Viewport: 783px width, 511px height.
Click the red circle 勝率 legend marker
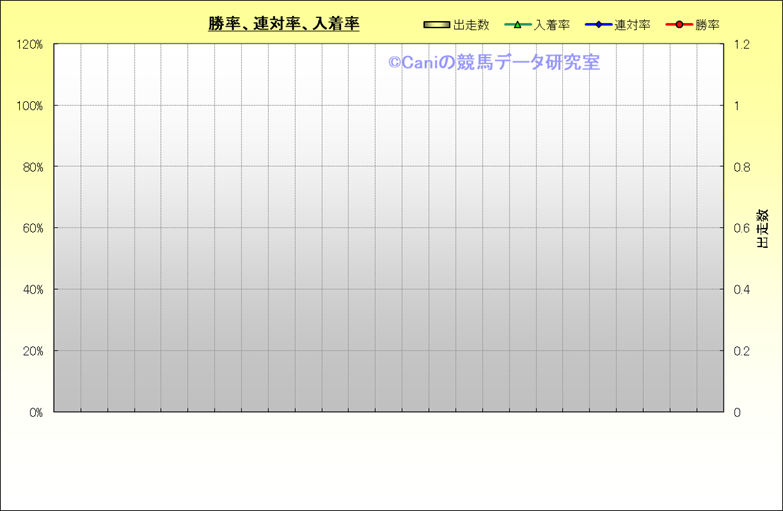point(678,25)
